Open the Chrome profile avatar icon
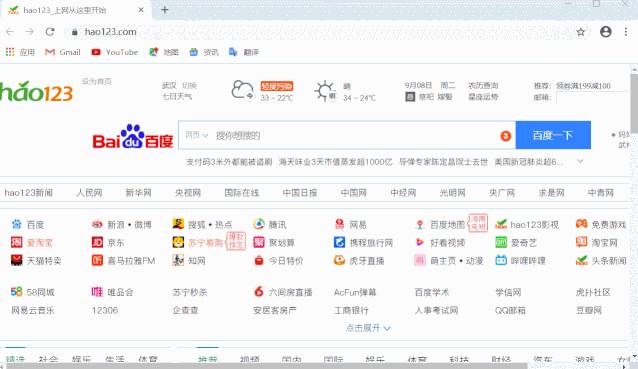 tap(606, 32)
